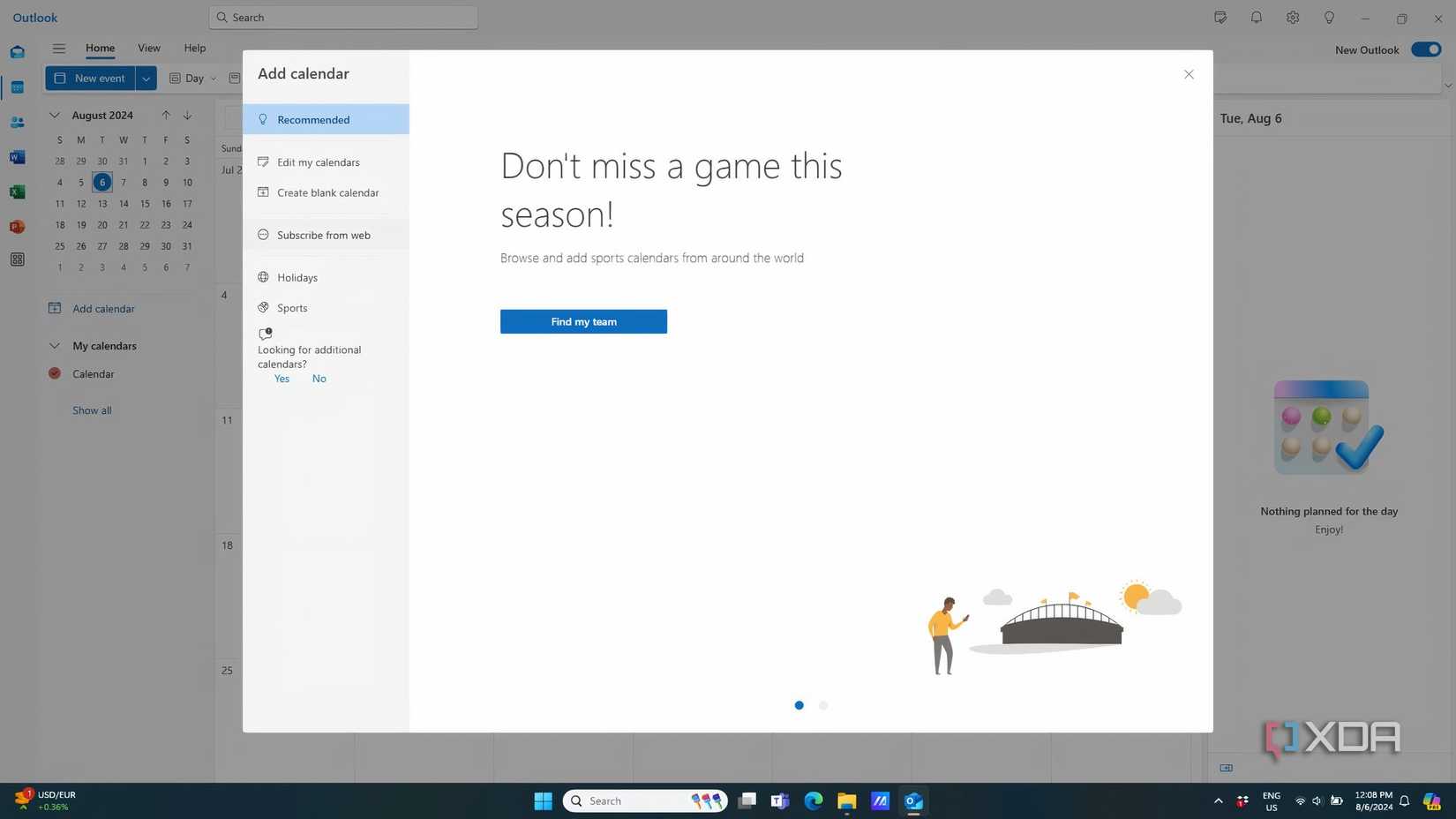
Task: Click the hamburger navigation pane icon
Action: click(x=59, y=49)
